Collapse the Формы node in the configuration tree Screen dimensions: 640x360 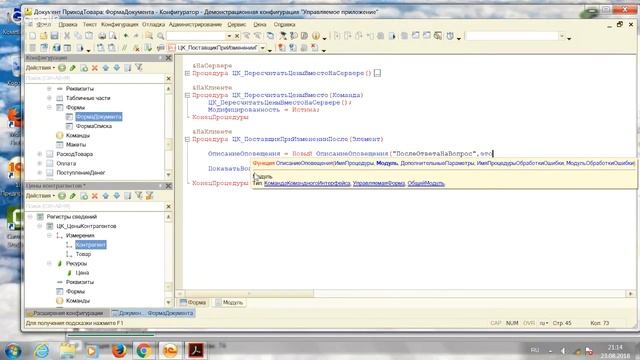[49, 107]
